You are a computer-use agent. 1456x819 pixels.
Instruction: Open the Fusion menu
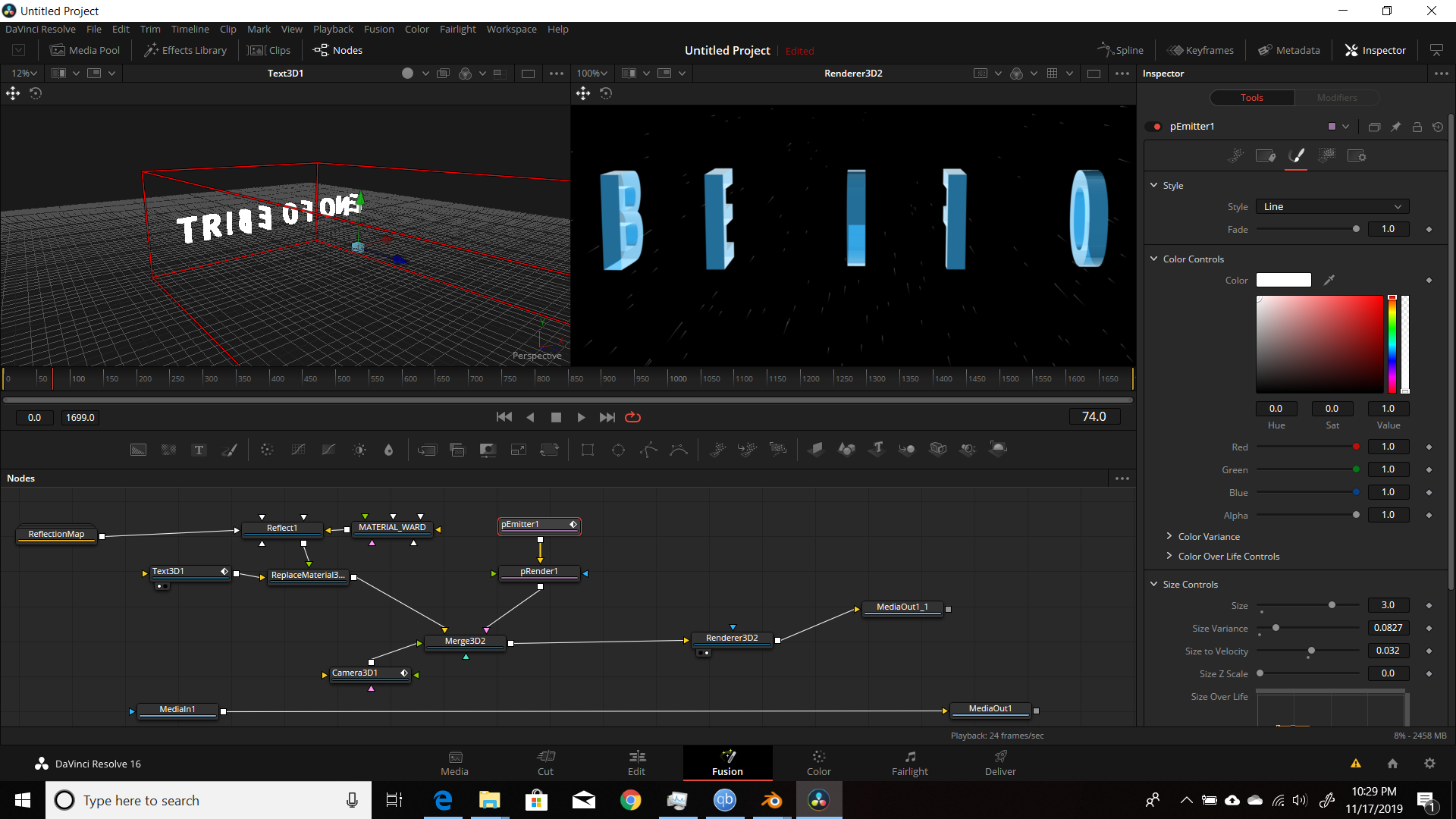coord(378,29)
